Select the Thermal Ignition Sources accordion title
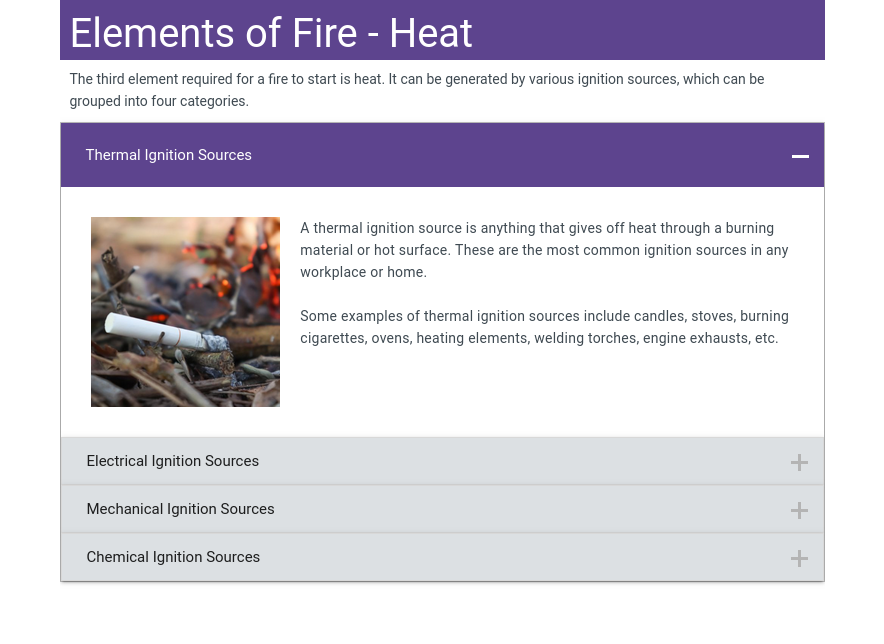 pos(169,155)
